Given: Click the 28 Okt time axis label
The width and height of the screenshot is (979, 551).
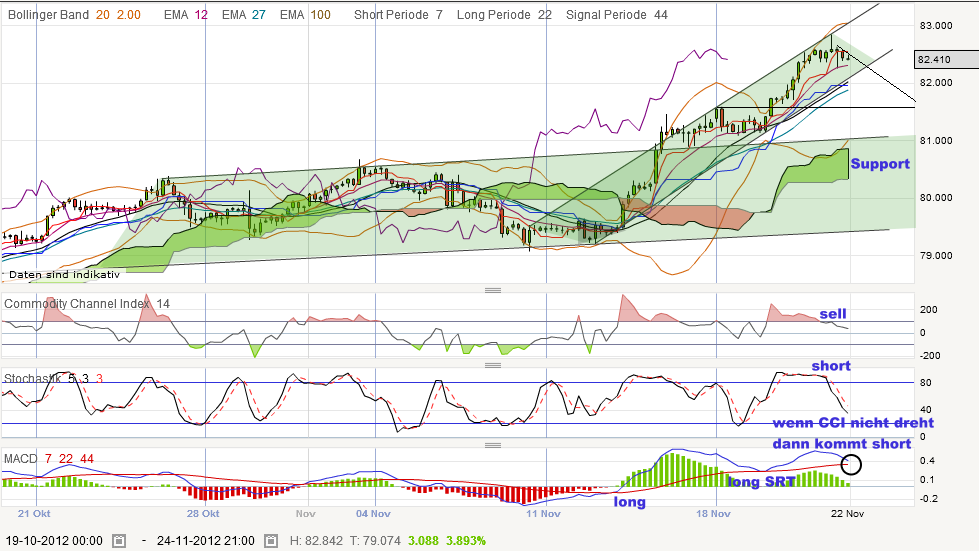Looking at the screenshot, I should pyautogui.click(x=203, y=514).
